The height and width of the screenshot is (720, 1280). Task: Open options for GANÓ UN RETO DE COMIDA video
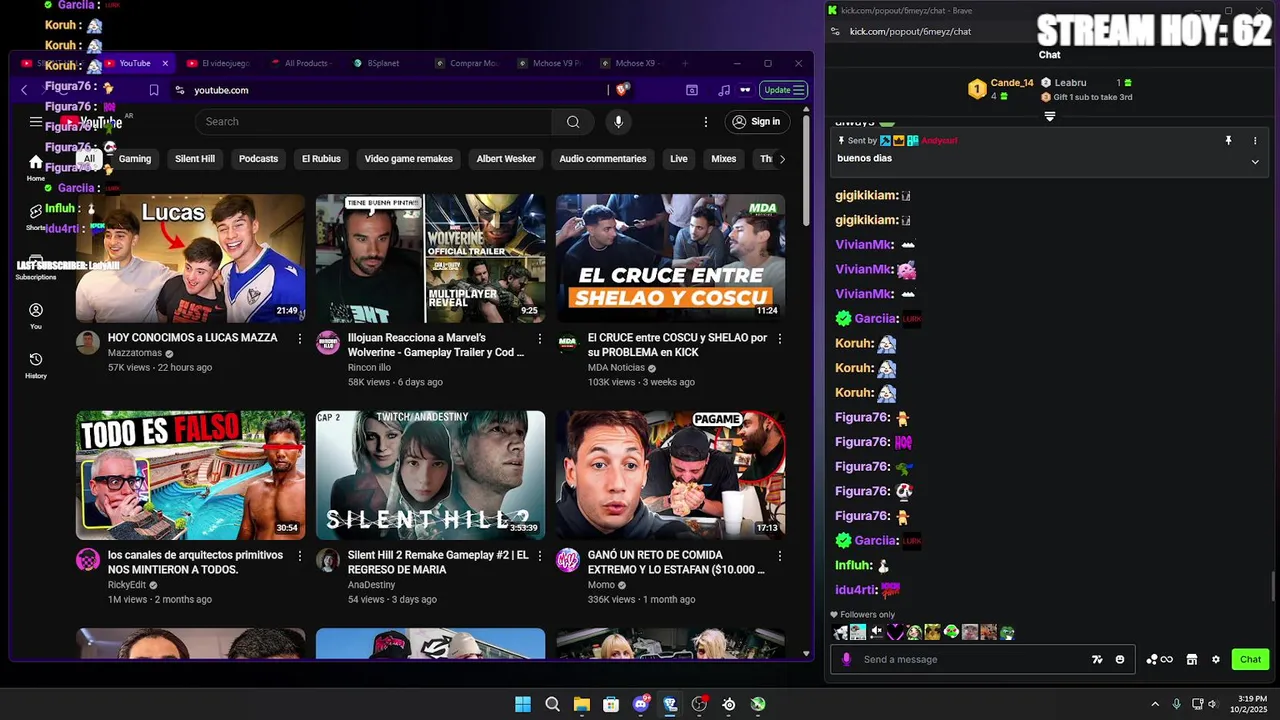tap(780, 556)
